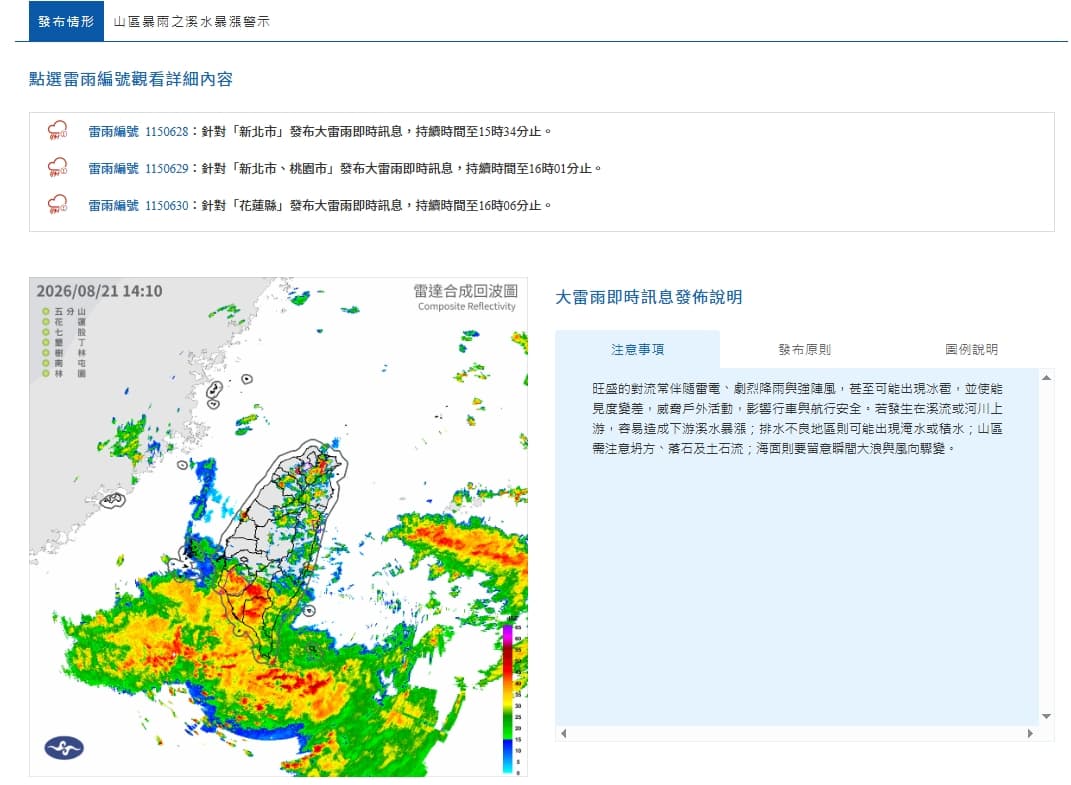1071x785 pixels.
Task: Click the storm icon beside 雷雨編號 1150630
Action: point(57,204)
